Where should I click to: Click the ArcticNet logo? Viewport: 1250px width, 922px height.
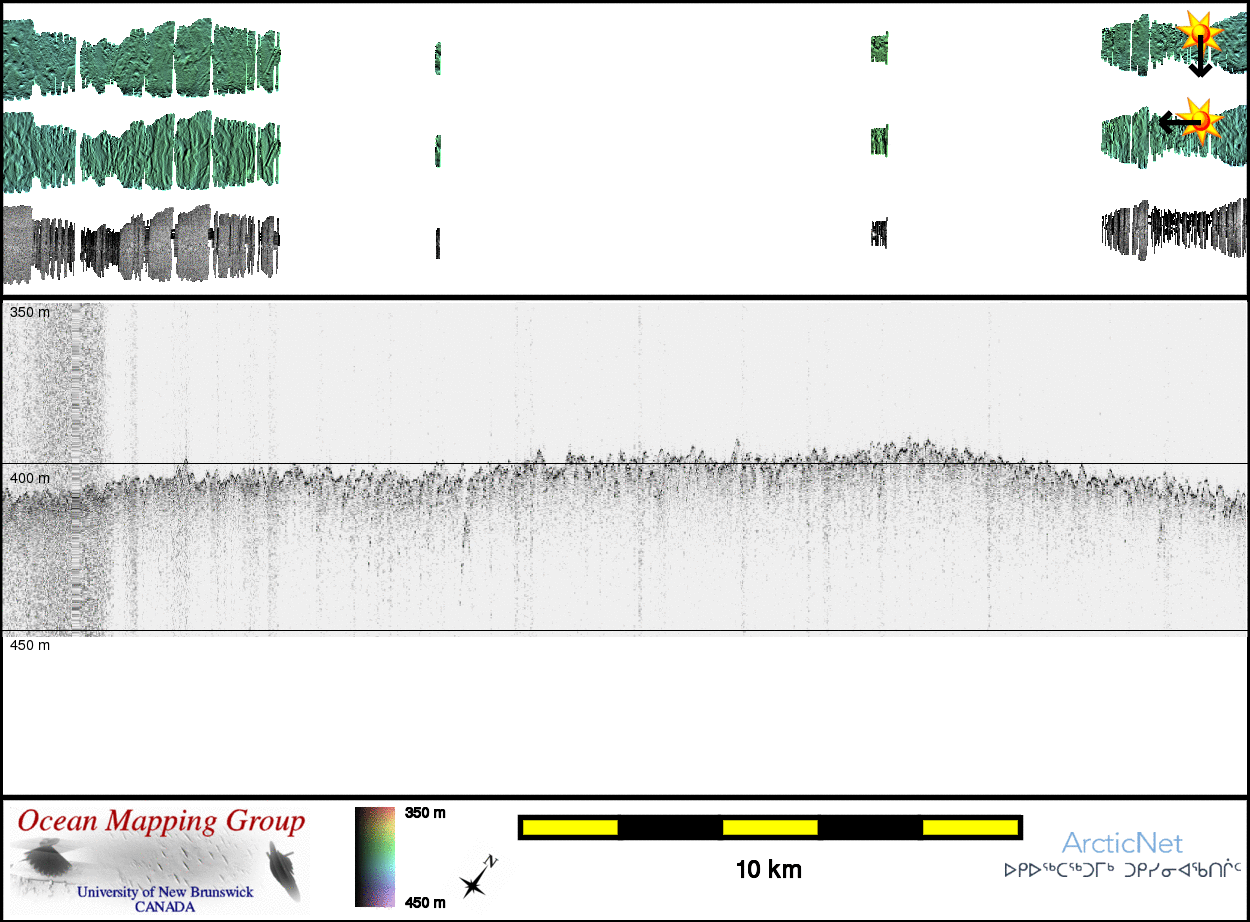pos(1122,843)
